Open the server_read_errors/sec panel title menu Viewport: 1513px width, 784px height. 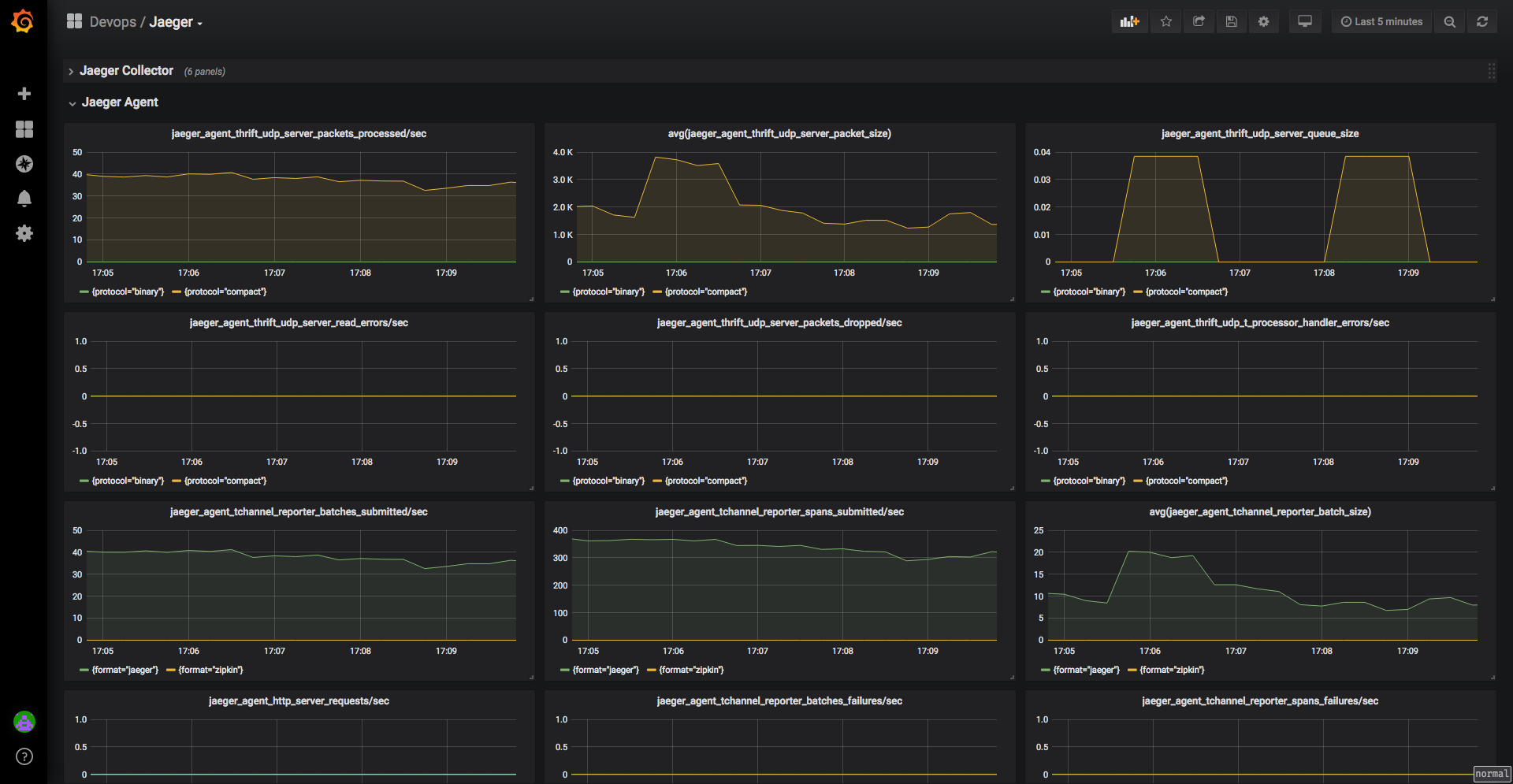tap(299, 323)
